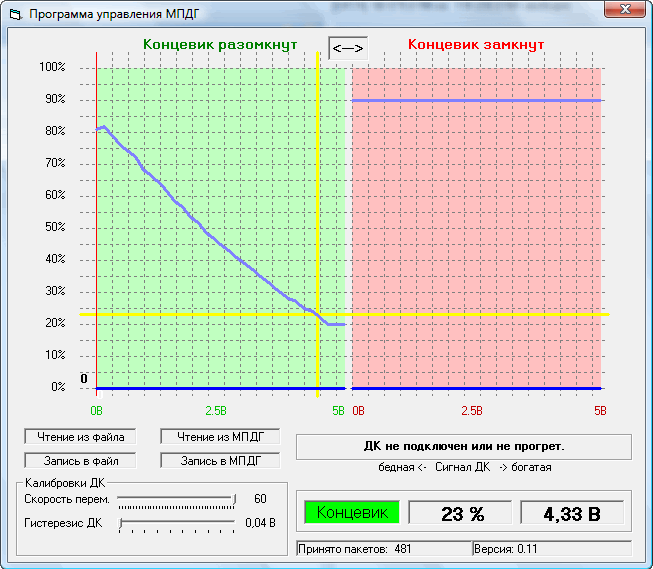This screenshot has width=653, height=569.
Task: Click the blue descending curve in the green zone
Action: 200,224
